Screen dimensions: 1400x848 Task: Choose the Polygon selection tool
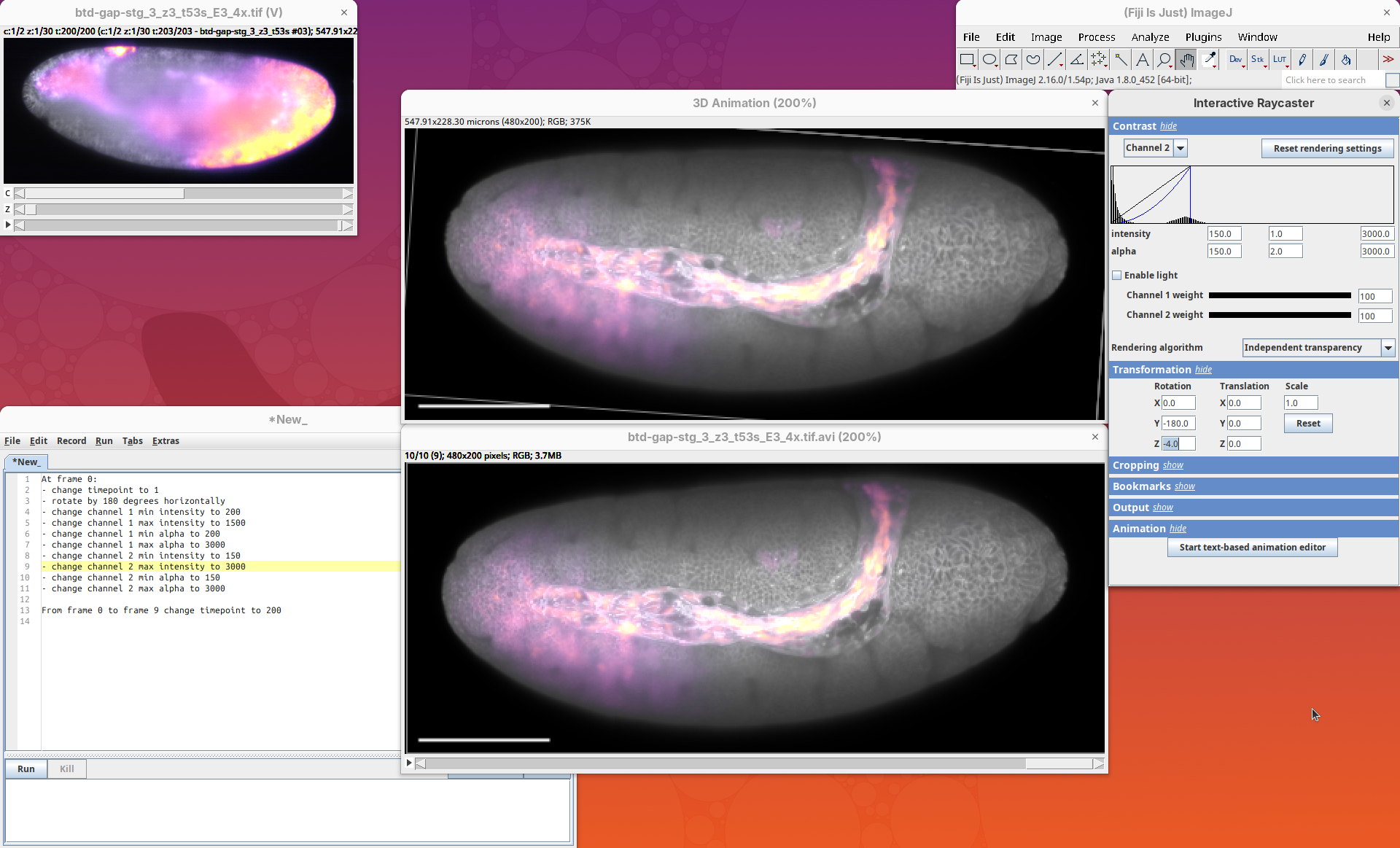1011,60
